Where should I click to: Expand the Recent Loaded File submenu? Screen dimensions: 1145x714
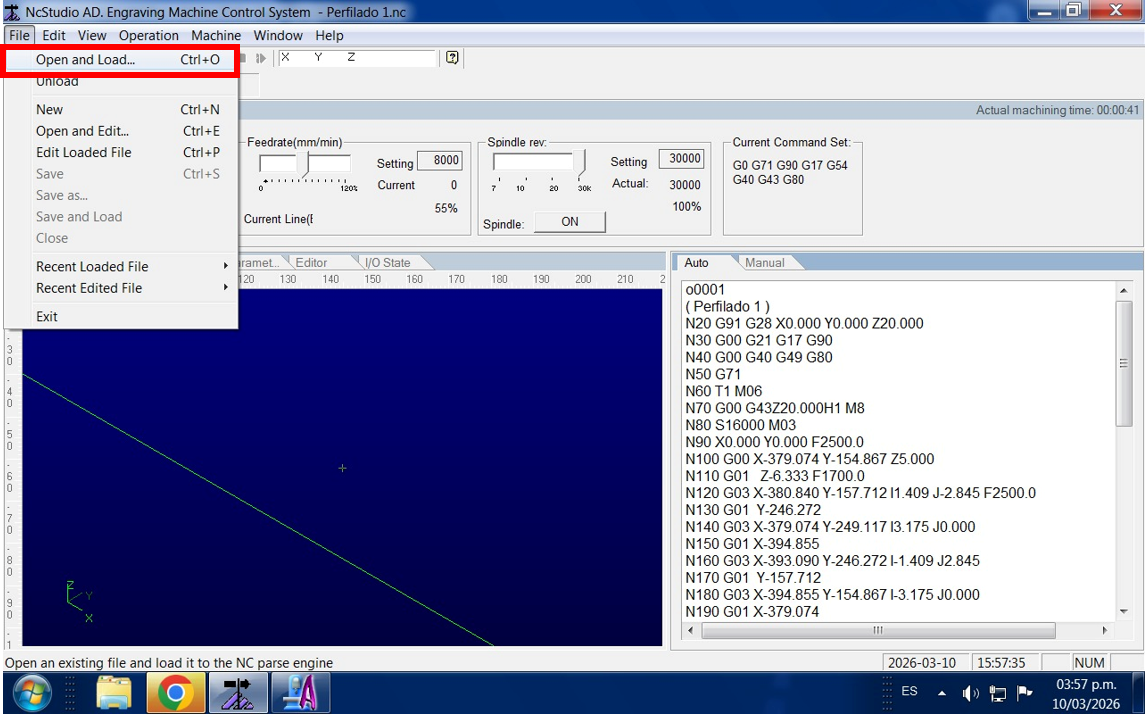[121, 266]
